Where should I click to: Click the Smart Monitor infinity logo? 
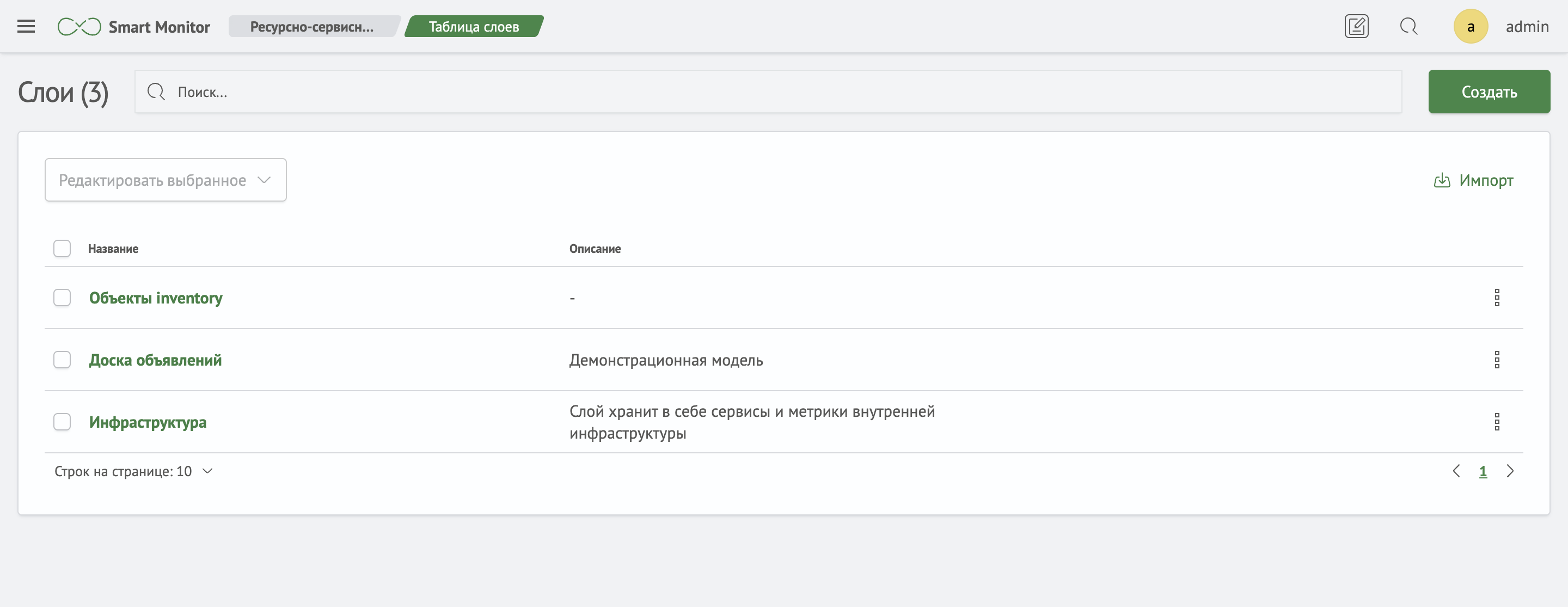79,27
